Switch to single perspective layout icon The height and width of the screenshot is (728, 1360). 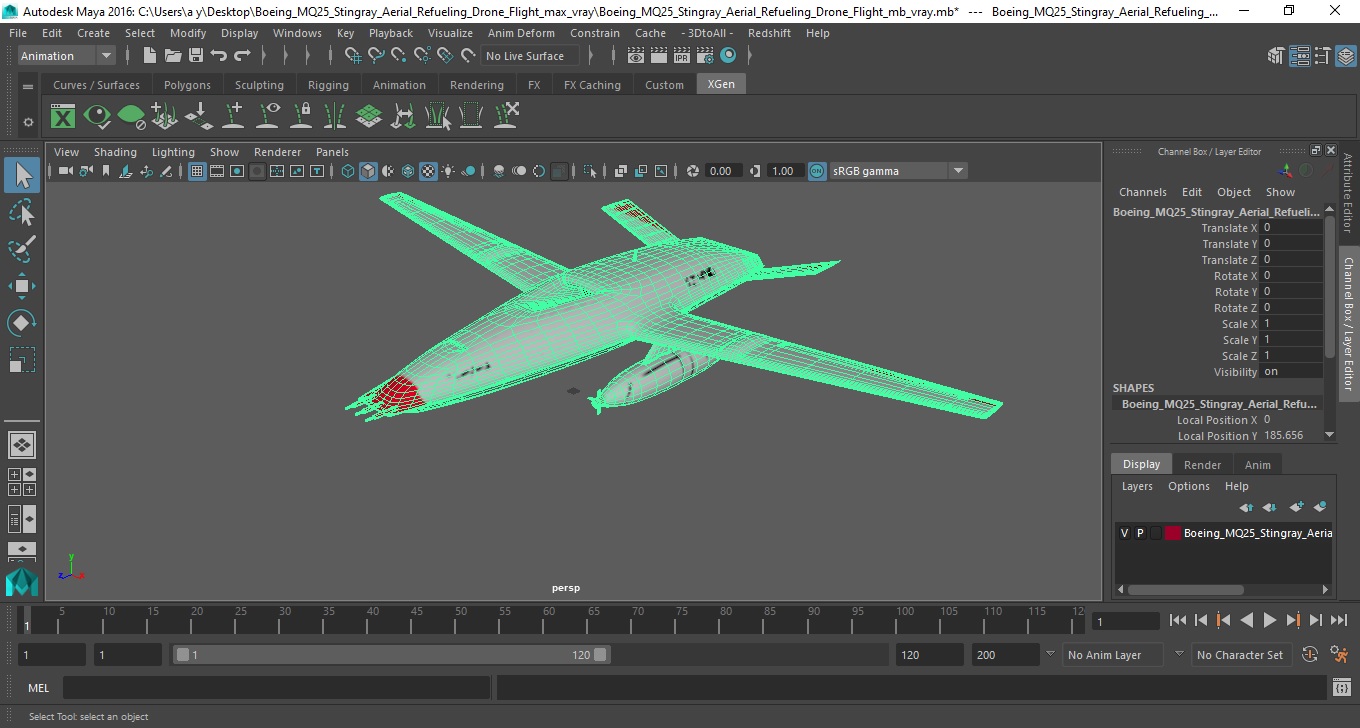coord(22,445)
